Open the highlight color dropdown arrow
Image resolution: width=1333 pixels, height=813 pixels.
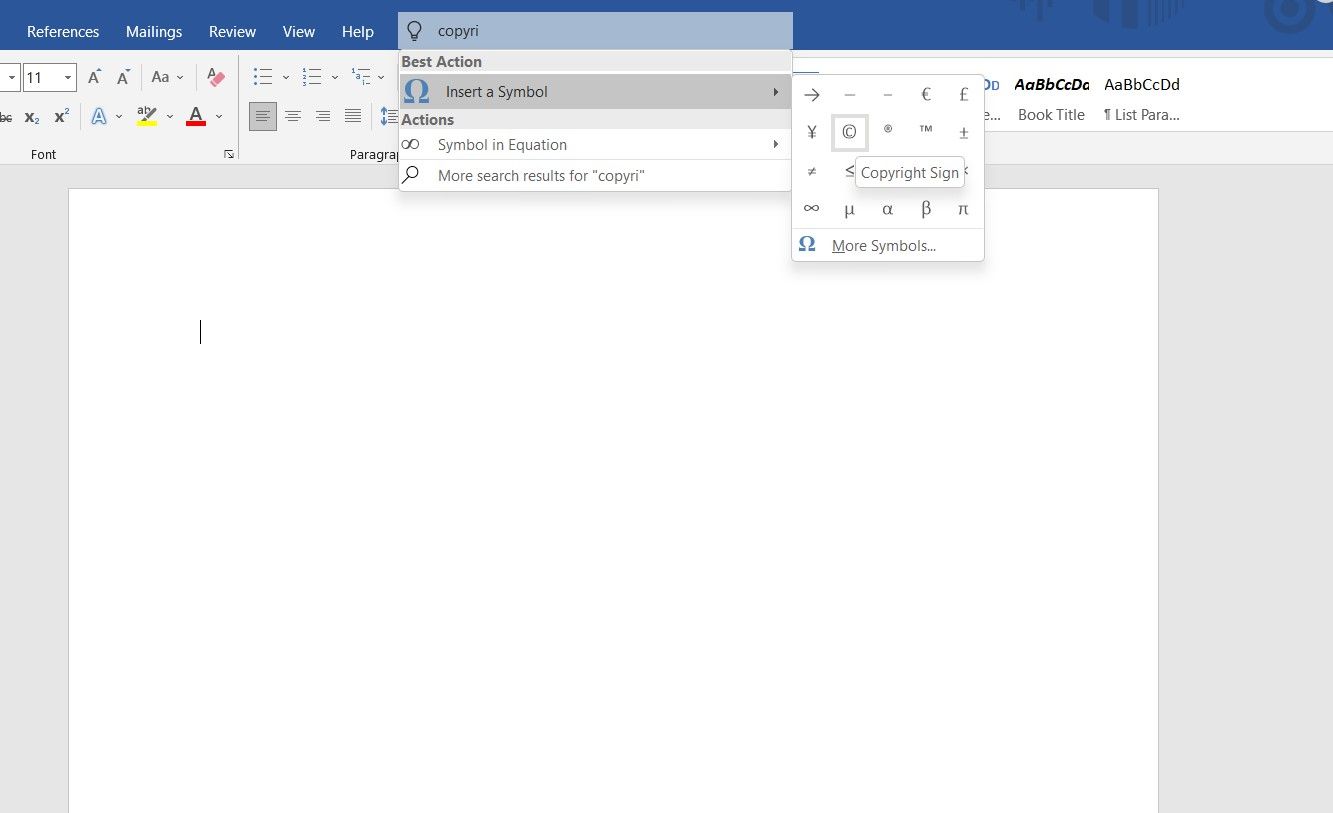(170, 116)
